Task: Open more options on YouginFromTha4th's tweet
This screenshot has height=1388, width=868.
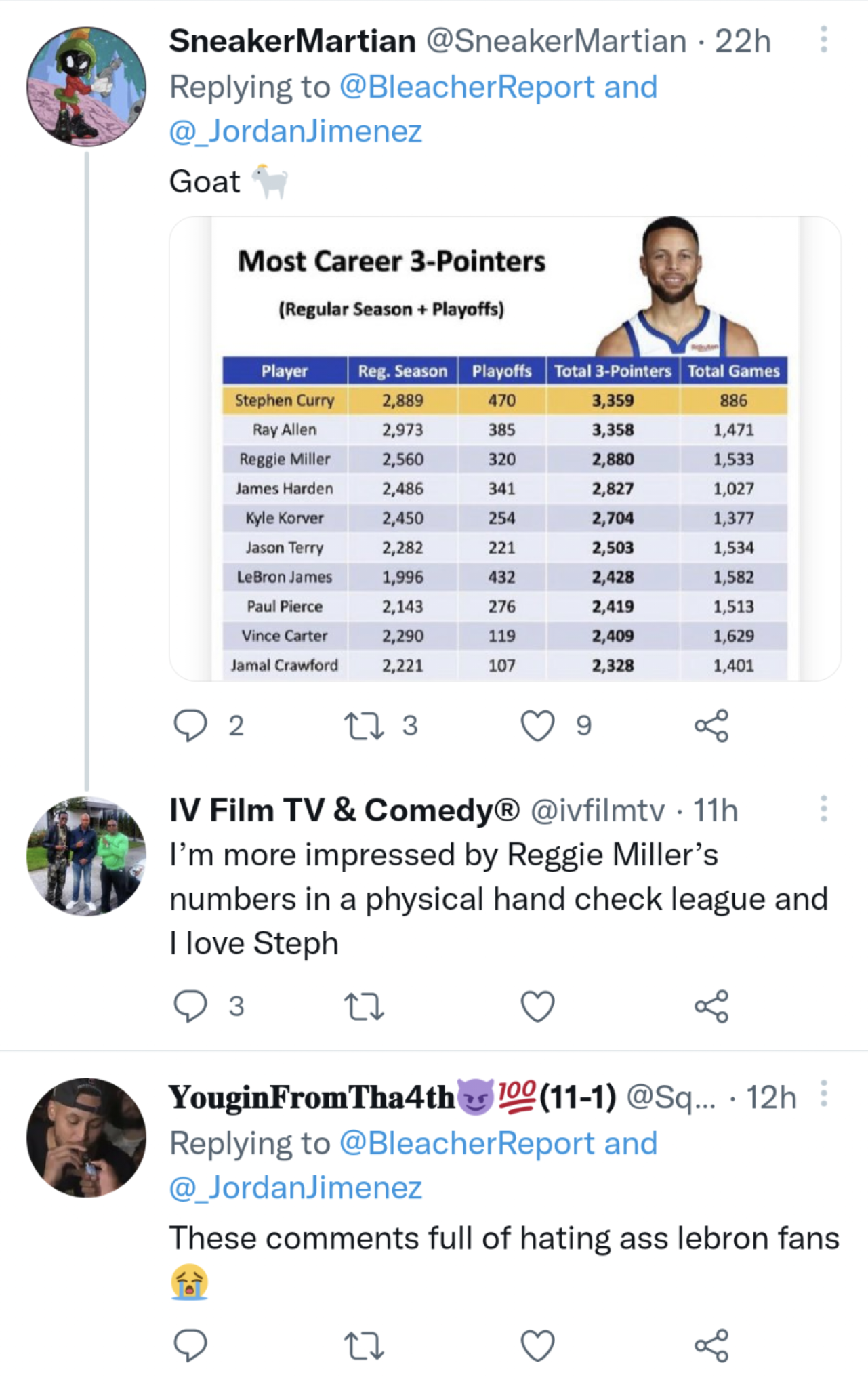Action: [x=823, y=1093]
